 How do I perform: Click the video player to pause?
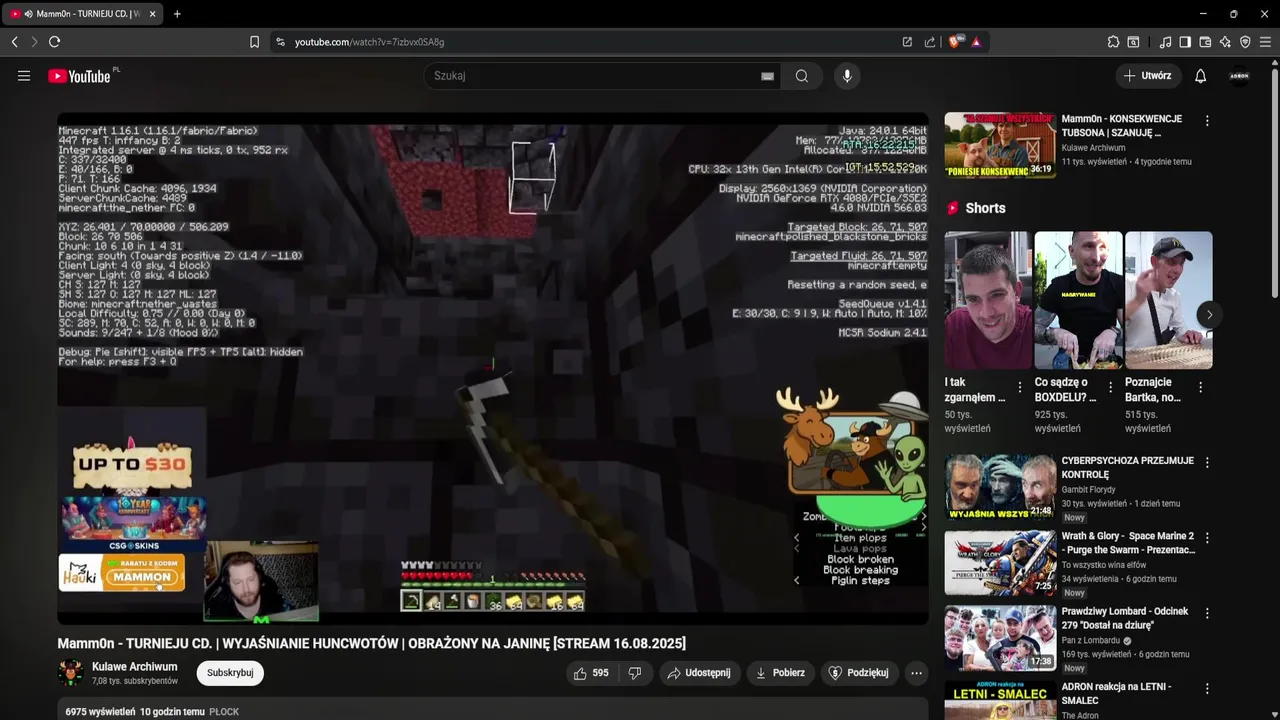click(x=492, y=368)
